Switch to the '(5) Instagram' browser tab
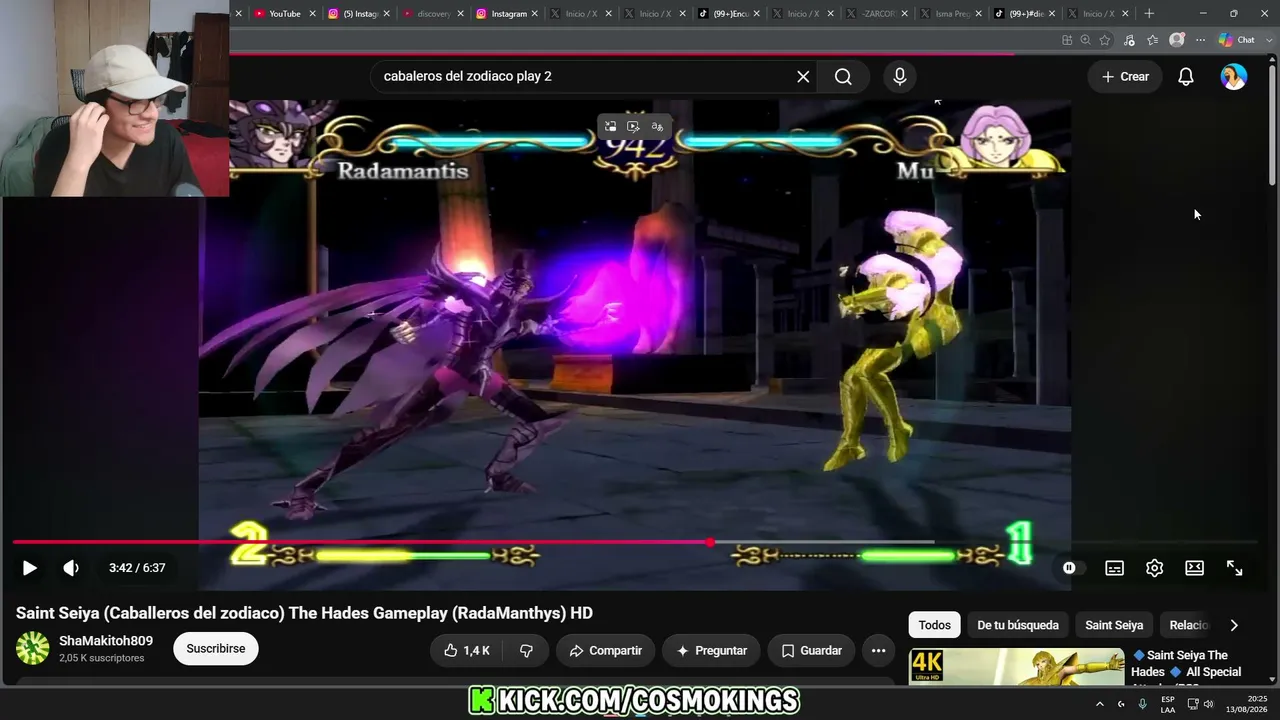 coord(360,14)
